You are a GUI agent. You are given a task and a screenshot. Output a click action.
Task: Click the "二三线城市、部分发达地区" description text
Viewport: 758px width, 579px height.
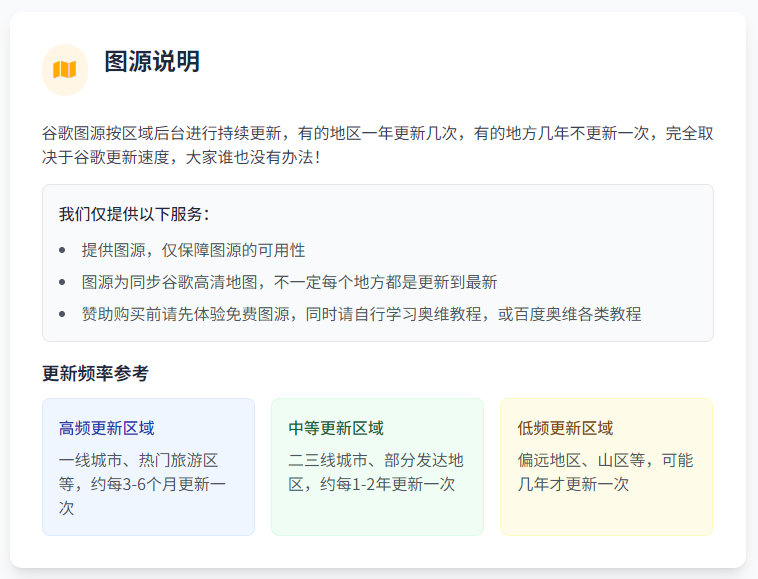coord(376,460)
